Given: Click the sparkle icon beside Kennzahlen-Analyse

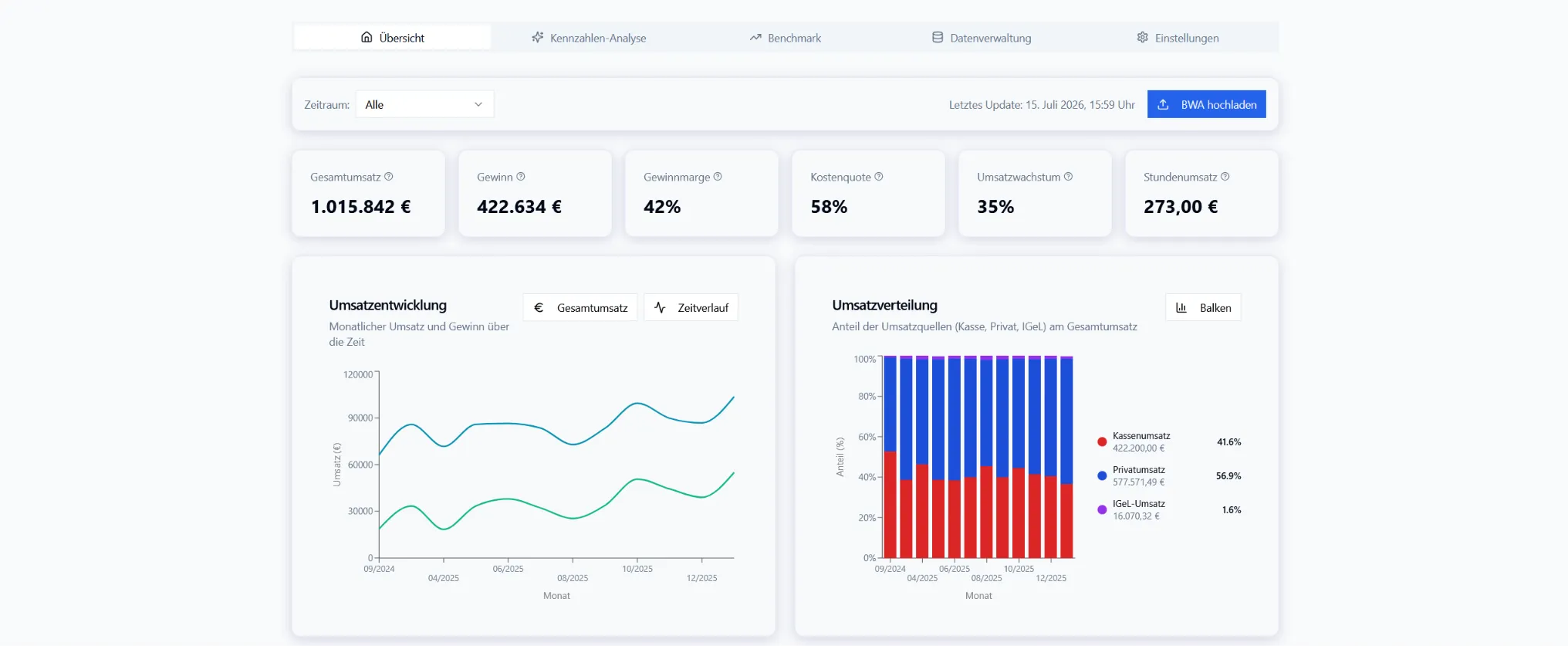Looking at the screenshot, I should click(538, 37).
